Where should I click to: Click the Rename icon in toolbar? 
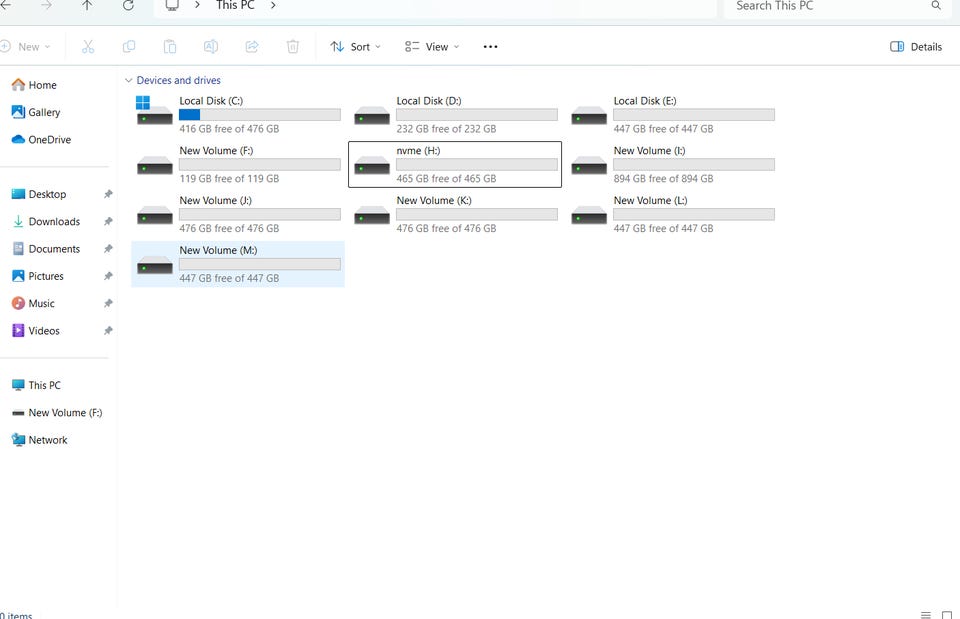[211, 47]
